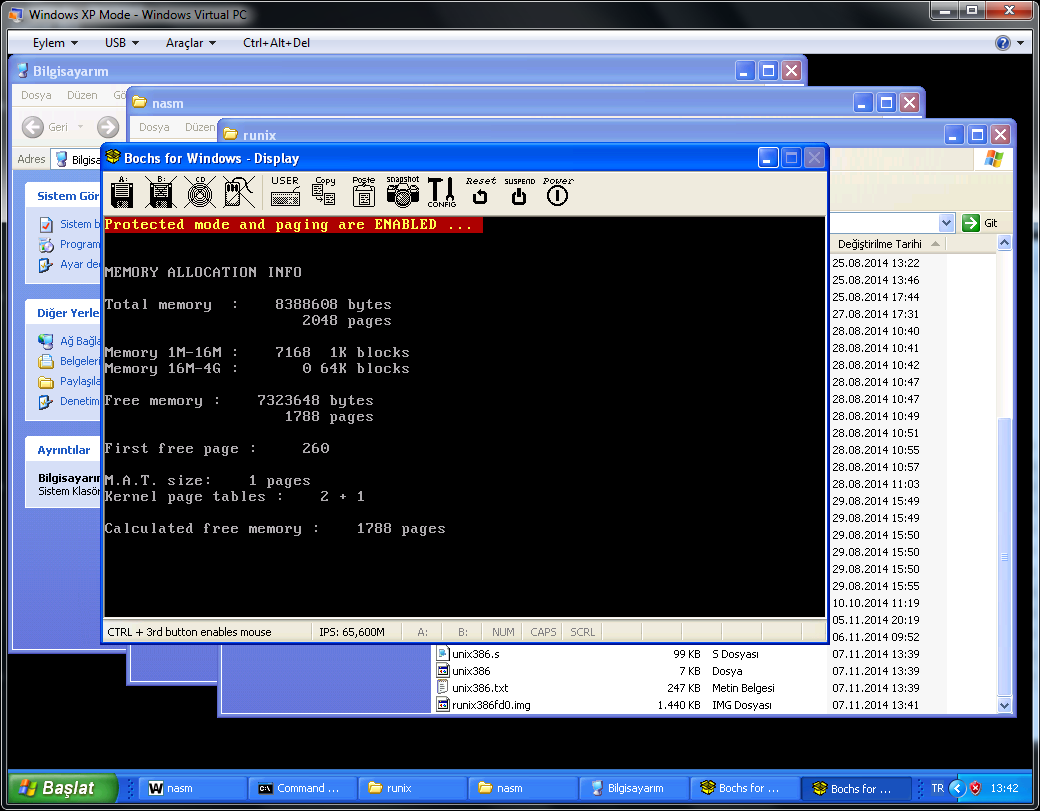Send Ctrl+Alt+Del to the virtual machine

(277, 42)
